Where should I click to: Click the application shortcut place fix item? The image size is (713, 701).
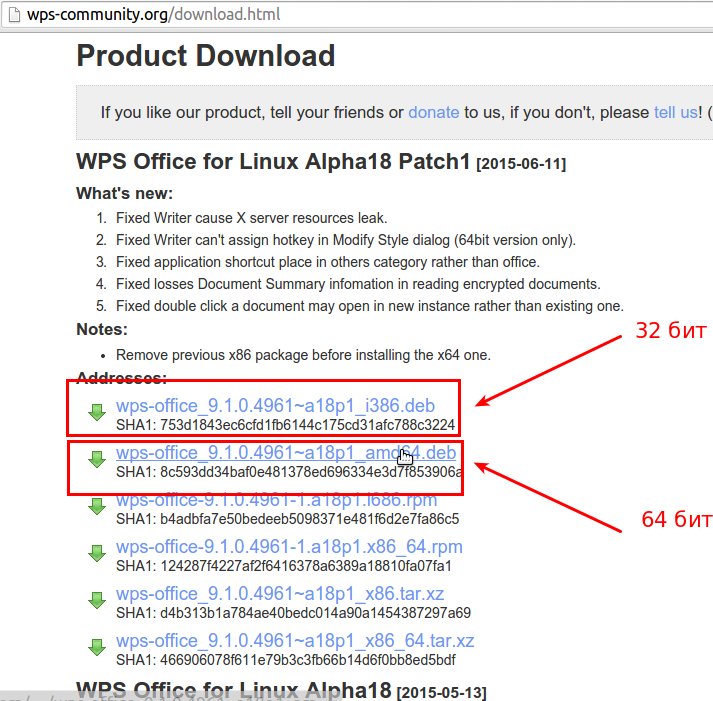point(327,262)
